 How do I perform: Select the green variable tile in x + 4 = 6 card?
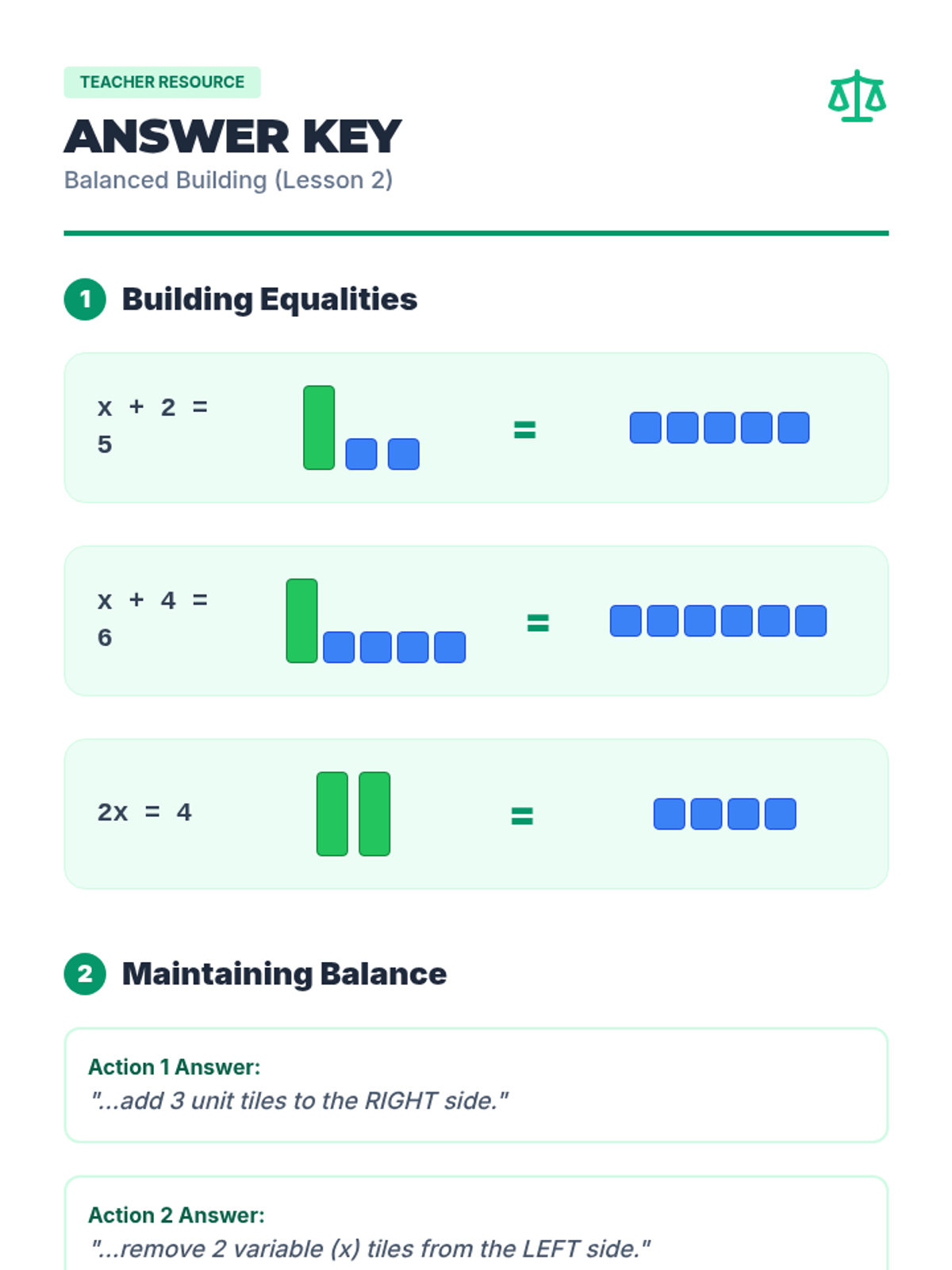tap(301, 621)
